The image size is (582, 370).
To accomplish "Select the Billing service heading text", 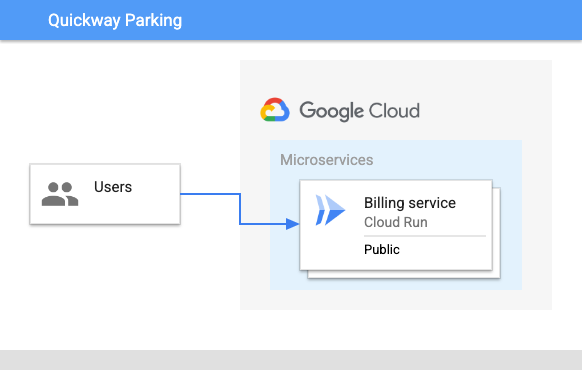I will point(410,203).
